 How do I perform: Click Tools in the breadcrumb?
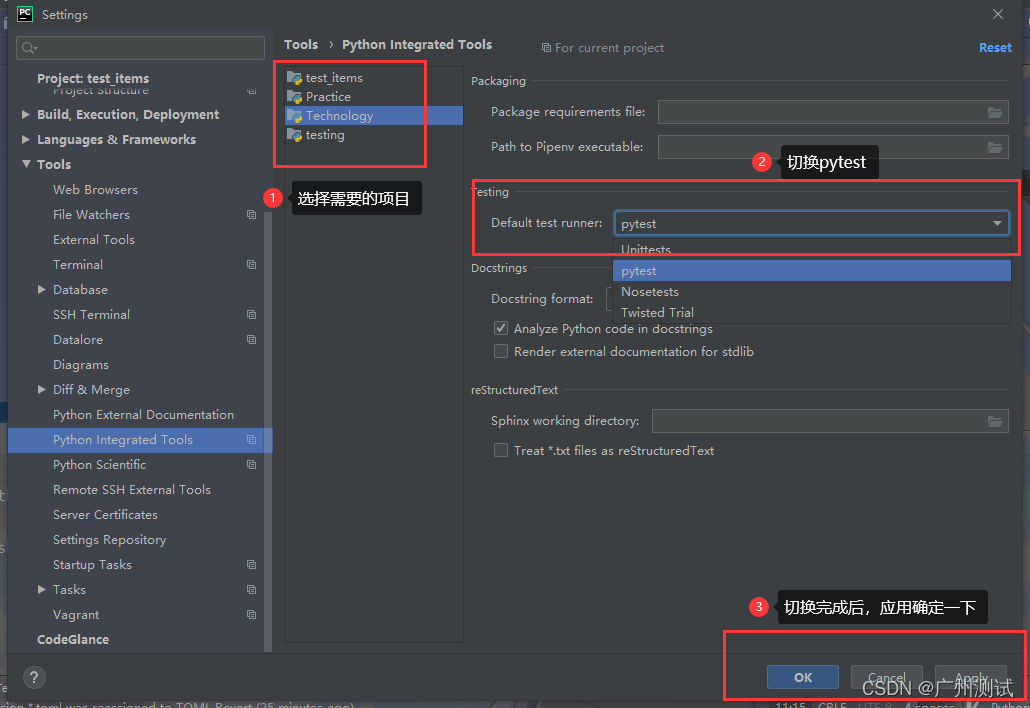point(301,45)
